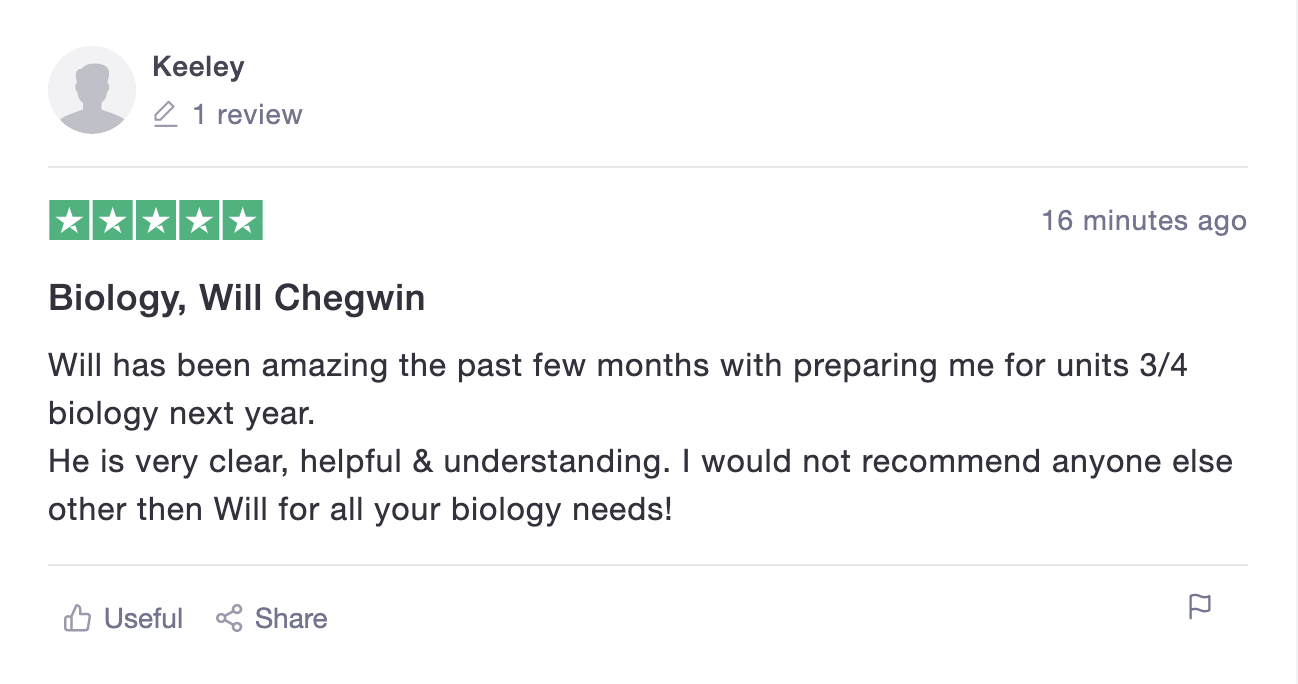1298x684 pixels.
Task: Click the fourth green rating star
Action: (x=199, y=221)
